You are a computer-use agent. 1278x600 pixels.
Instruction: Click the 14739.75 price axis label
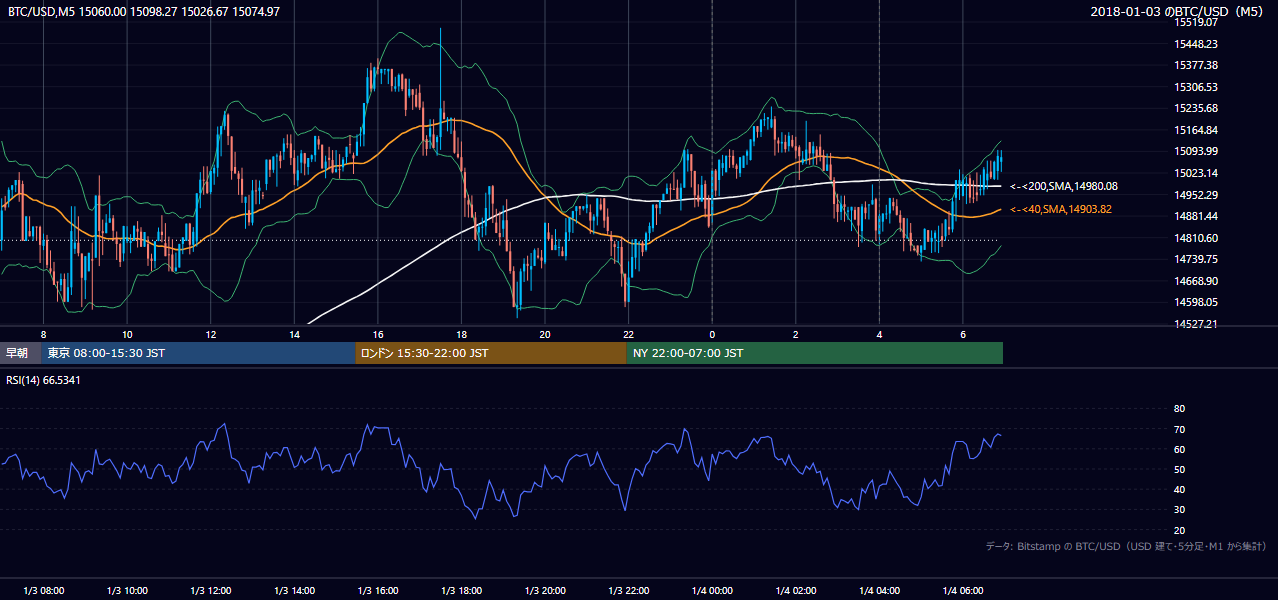1196,259
